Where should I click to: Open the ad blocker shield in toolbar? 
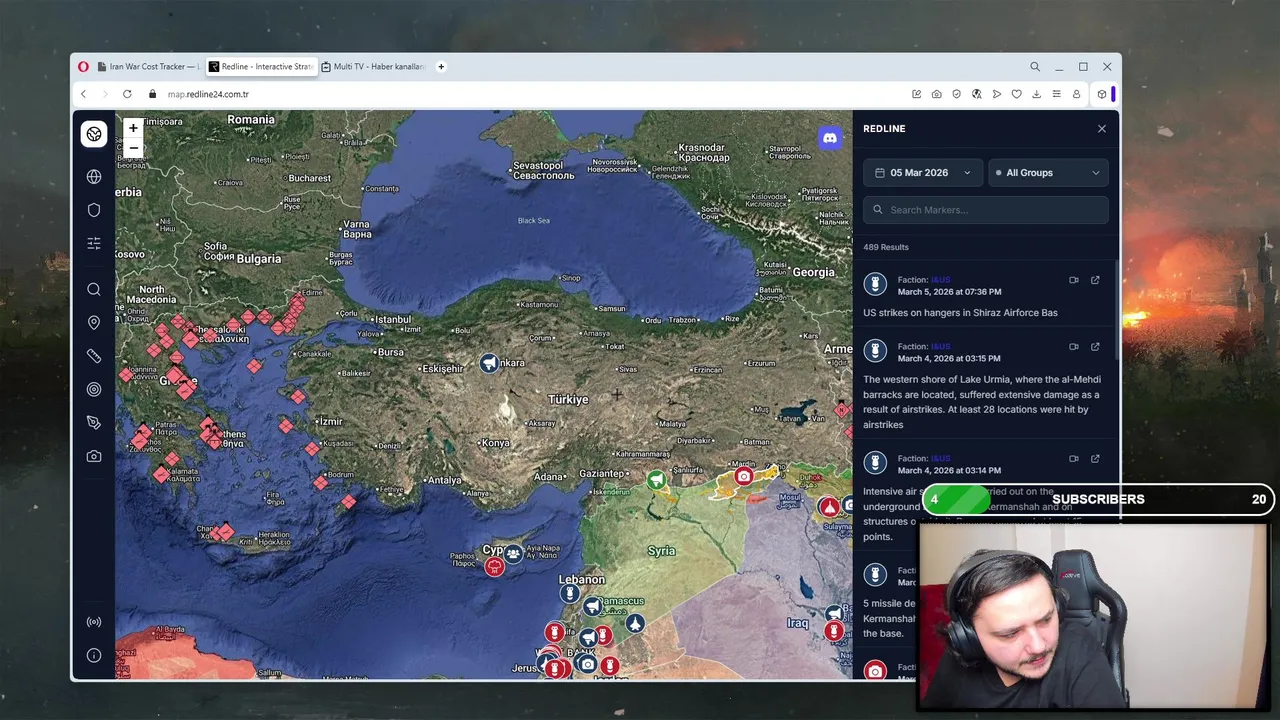(956, 94)
